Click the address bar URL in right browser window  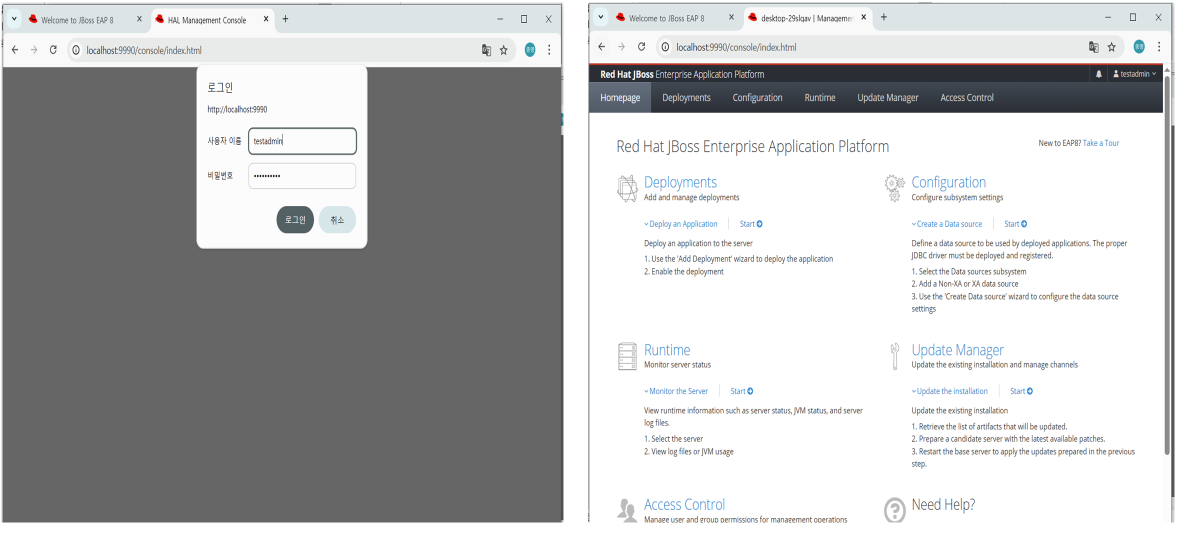pos(736,47)
